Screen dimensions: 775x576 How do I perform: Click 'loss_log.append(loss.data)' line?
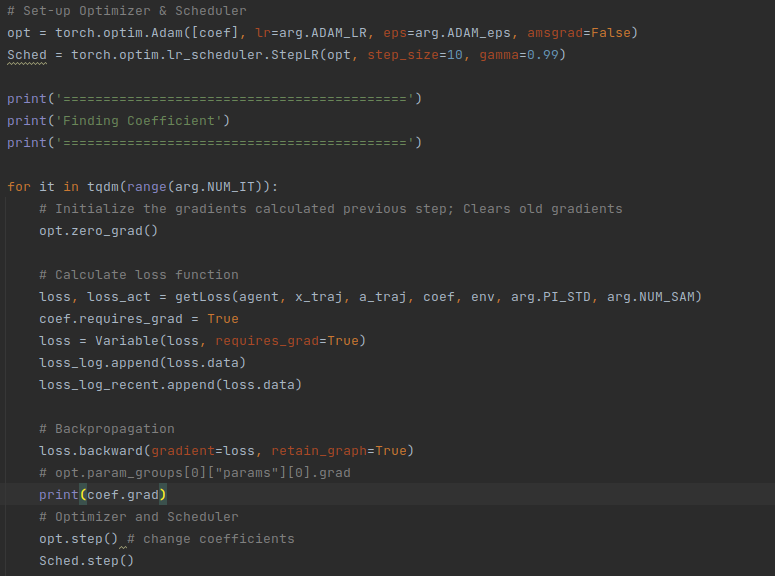pos(142,363)
